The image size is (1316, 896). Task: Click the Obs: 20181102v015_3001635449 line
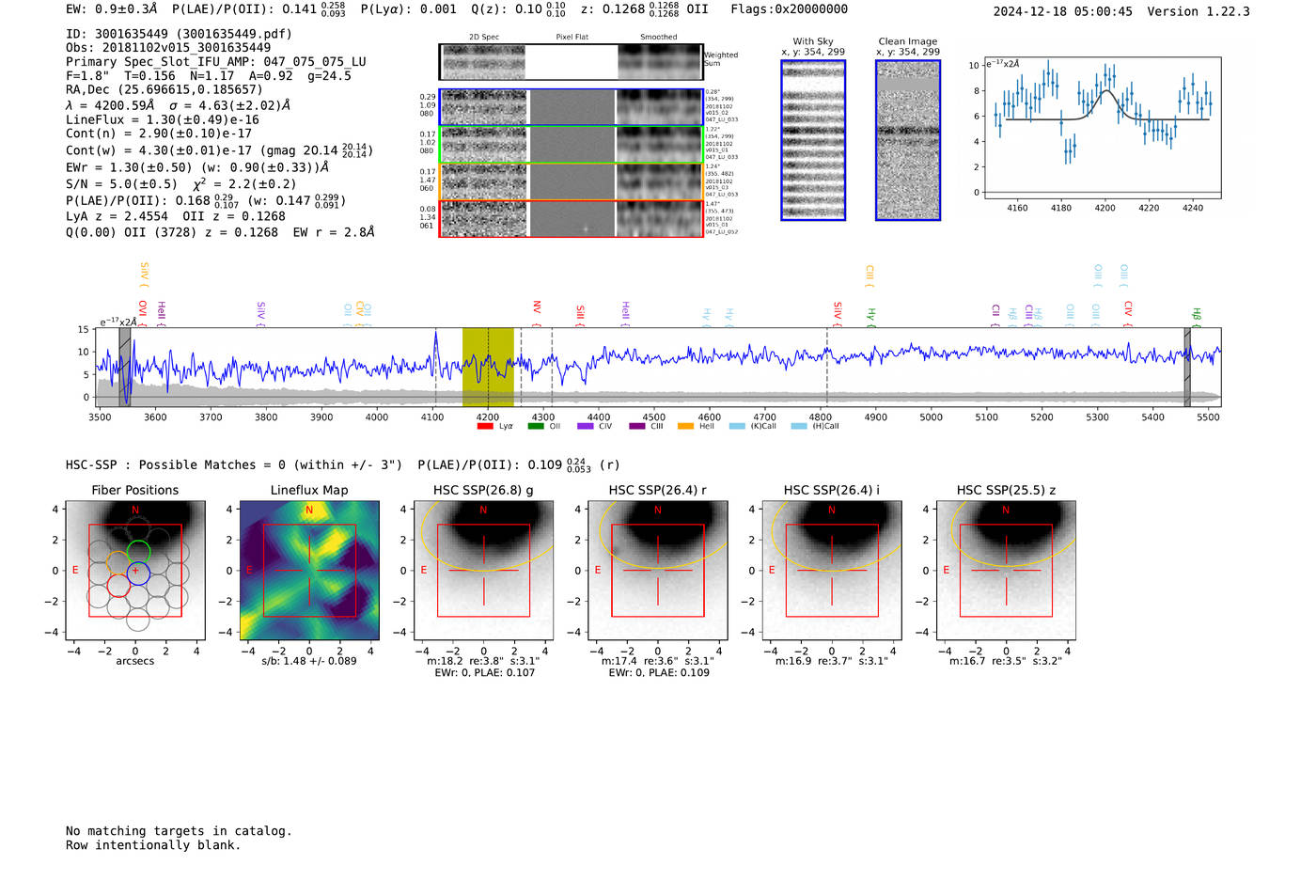pos(168,48)
